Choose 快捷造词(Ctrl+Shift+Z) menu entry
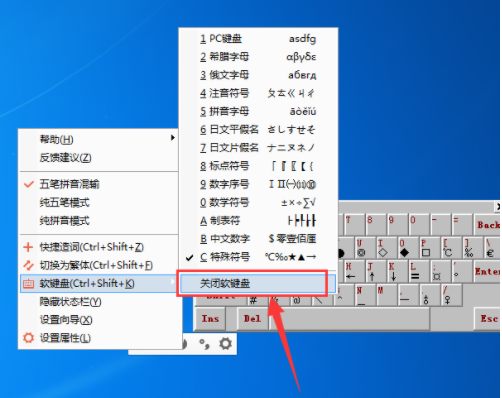 (x=99, y=247)
